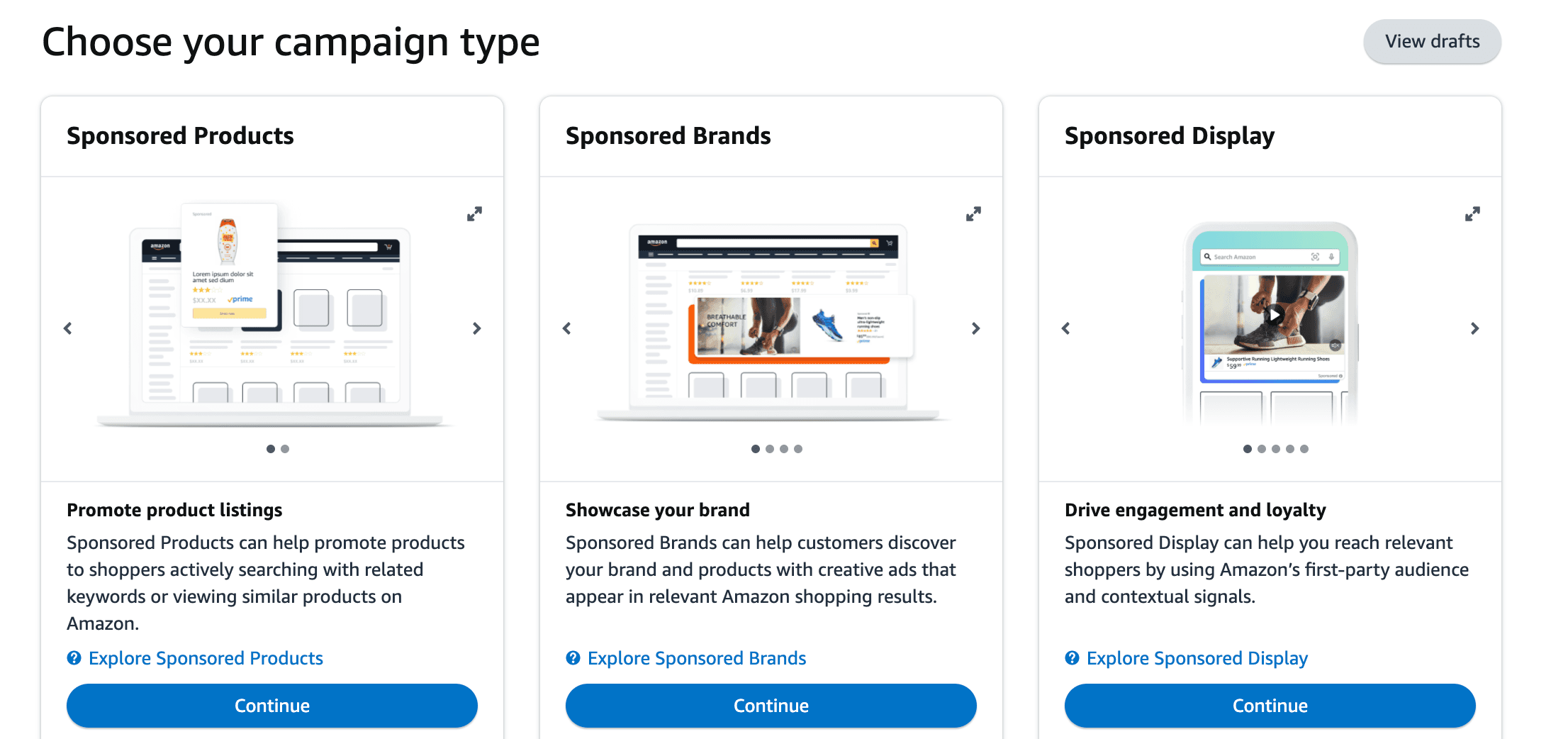Image resolution: width=1568 pixels, height=739 pixels.
Task: Show next slide in Sponsored Brands carousel
Action: pos(976,328)
